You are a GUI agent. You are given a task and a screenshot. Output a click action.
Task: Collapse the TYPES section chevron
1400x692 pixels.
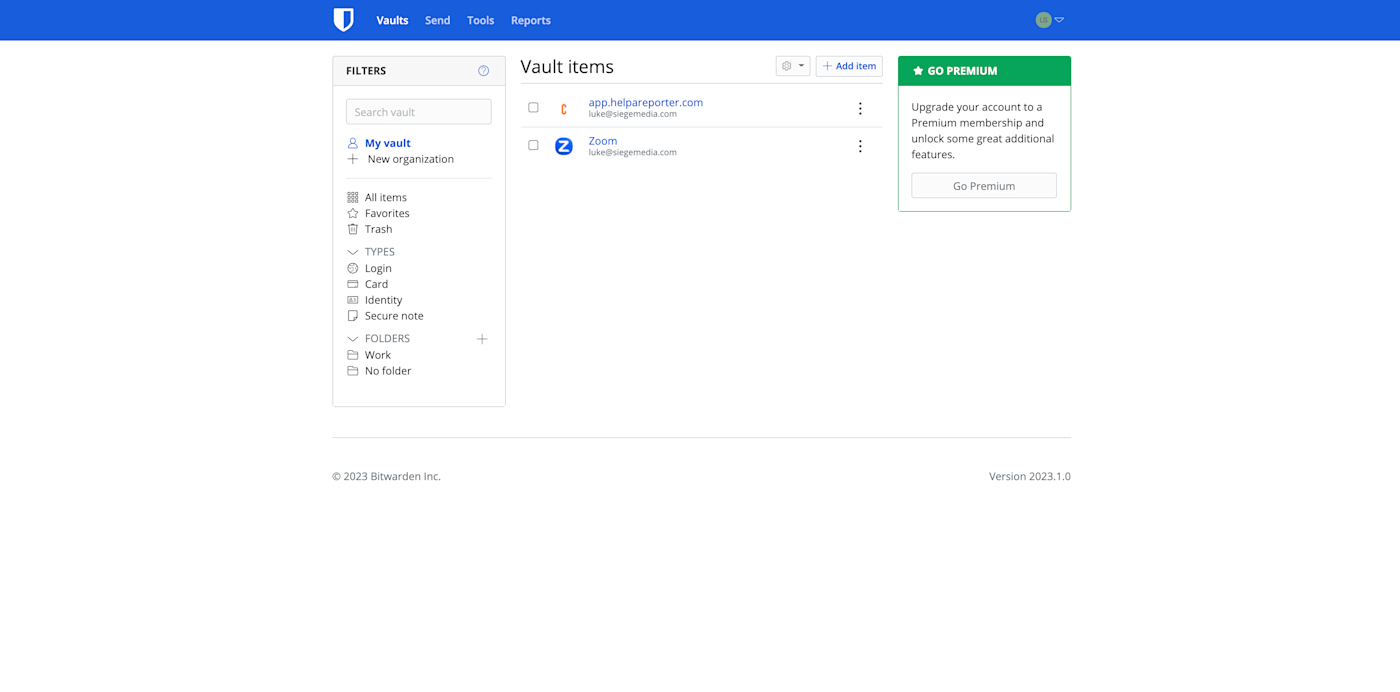tap(352, 252)
